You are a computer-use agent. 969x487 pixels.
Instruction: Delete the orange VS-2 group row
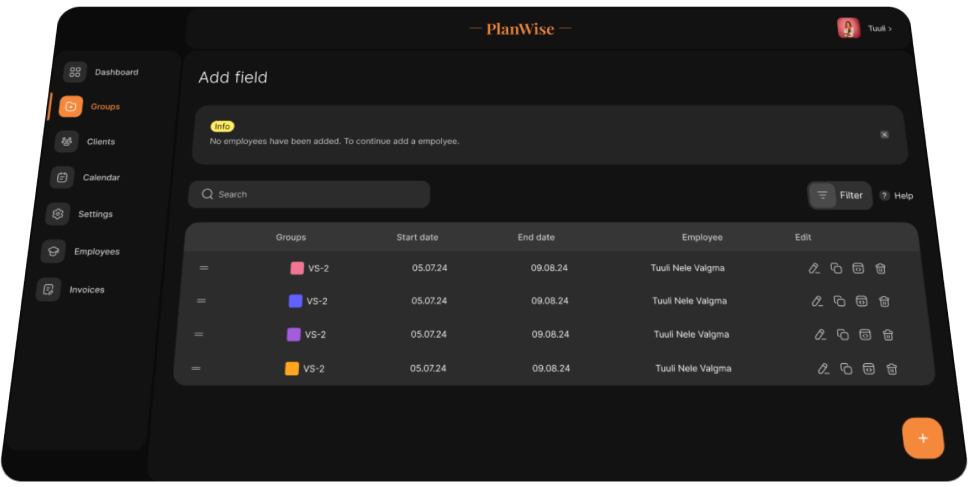[891, 369]
